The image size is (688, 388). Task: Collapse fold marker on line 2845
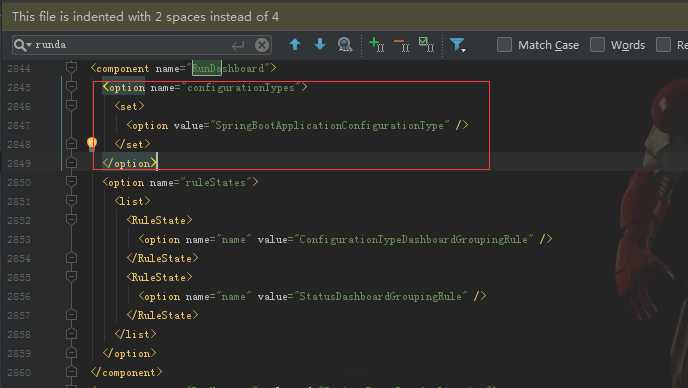tap(71, 86)
